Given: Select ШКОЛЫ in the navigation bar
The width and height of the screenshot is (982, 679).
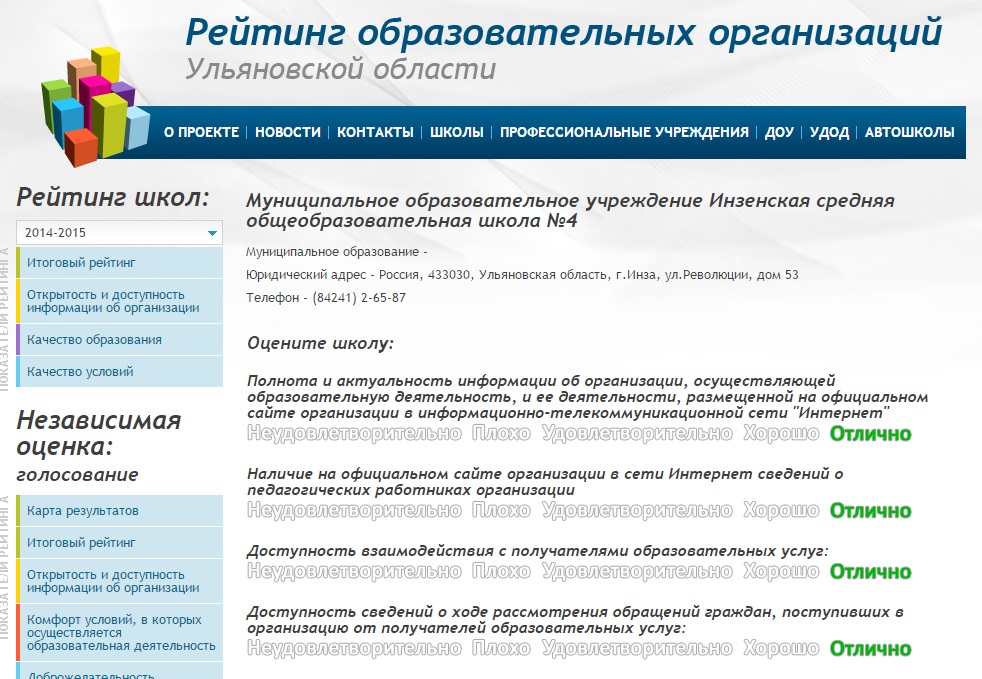Looking at the screenshot, I should 457,132.
